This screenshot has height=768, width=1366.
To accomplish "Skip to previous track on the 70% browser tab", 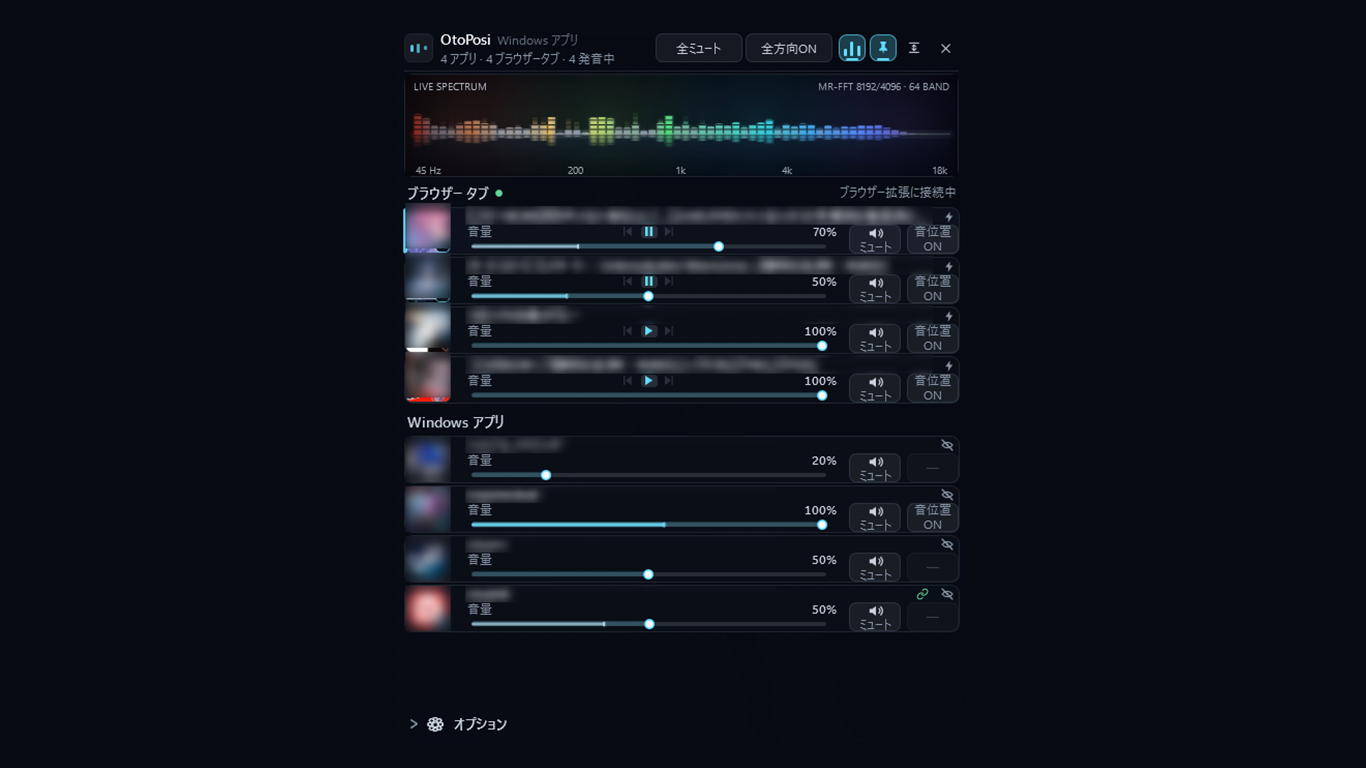I will click(628, 232).
